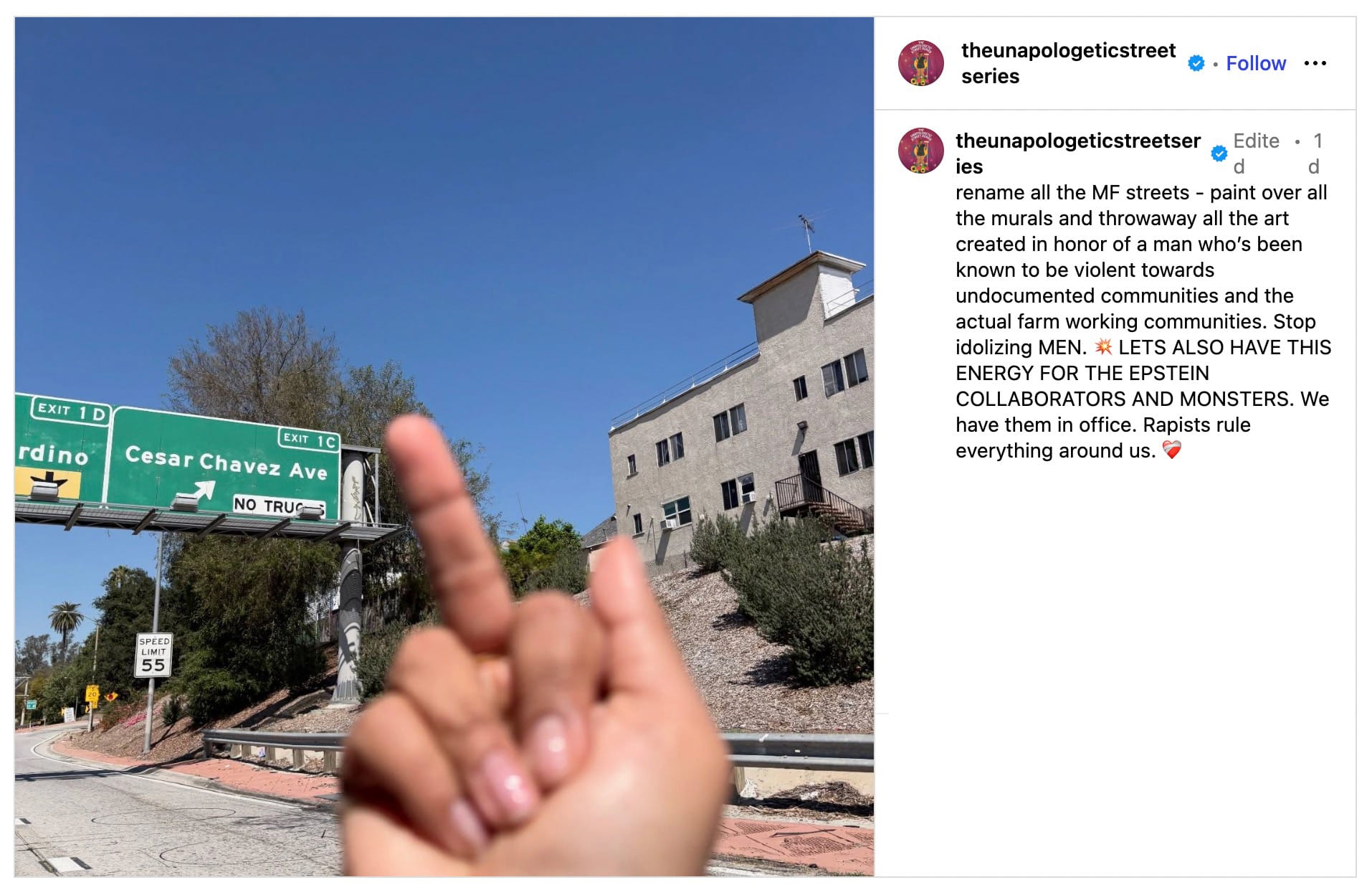Click the 1 d timestamp

tap(1317, 153)
